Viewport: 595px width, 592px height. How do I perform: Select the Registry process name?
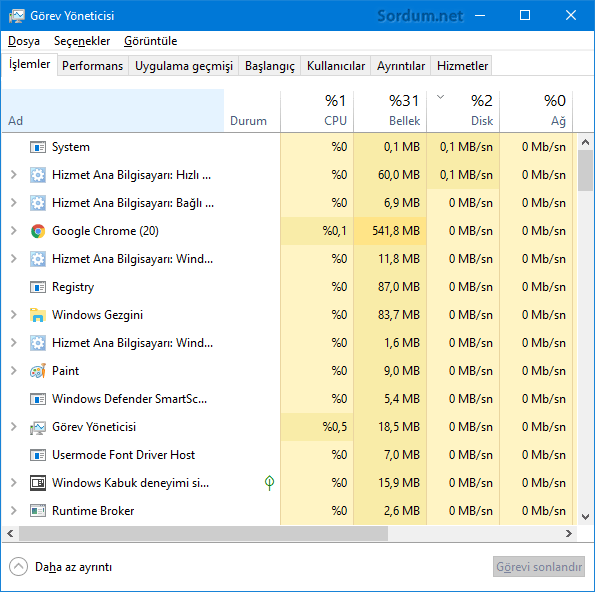pos(73,287)
